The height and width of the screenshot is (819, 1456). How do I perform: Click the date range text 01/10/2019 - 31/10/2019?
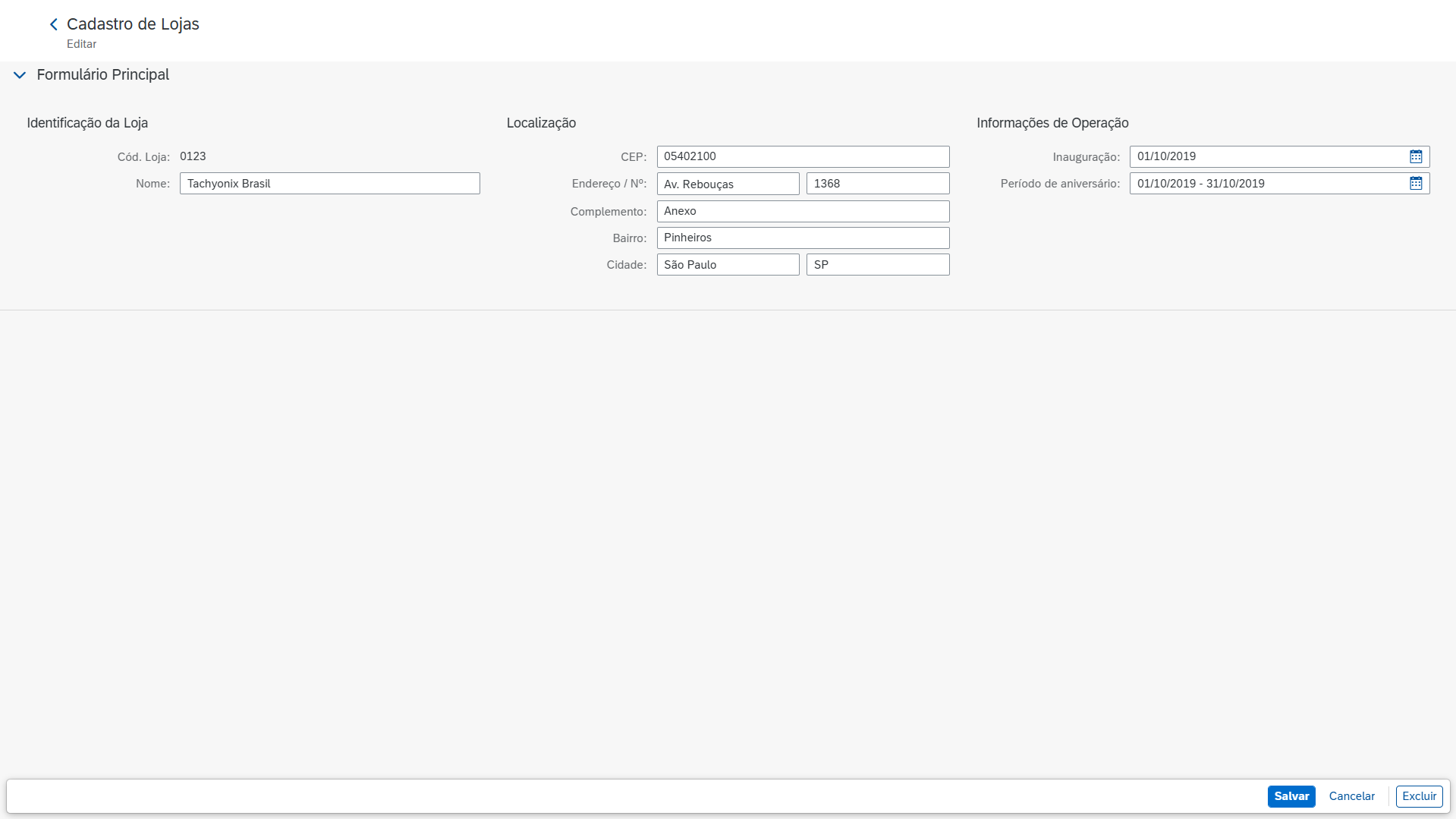tap(1200, 184)
